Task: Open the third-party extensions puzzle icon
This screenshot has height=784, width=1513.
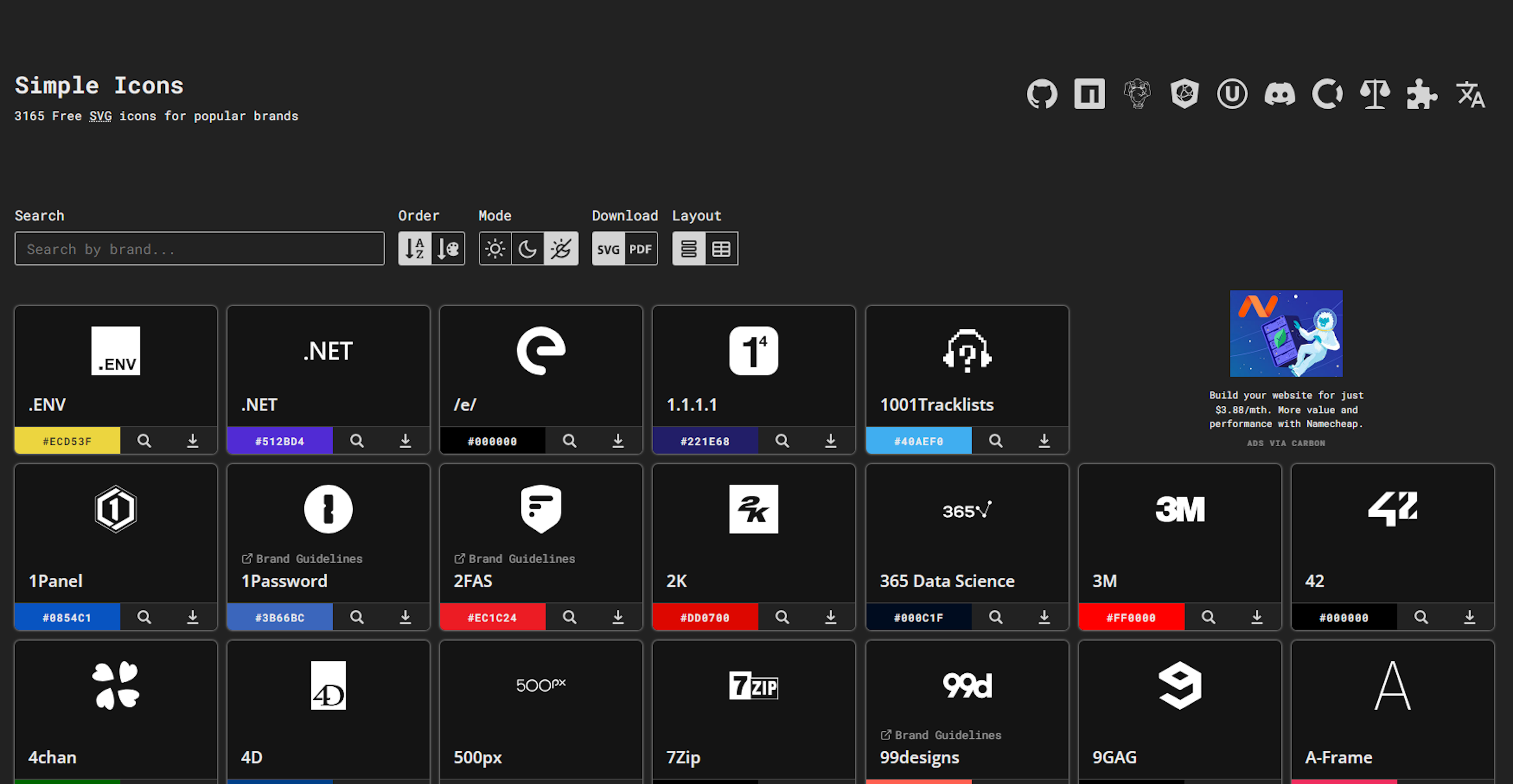Action: point(1422,94)
